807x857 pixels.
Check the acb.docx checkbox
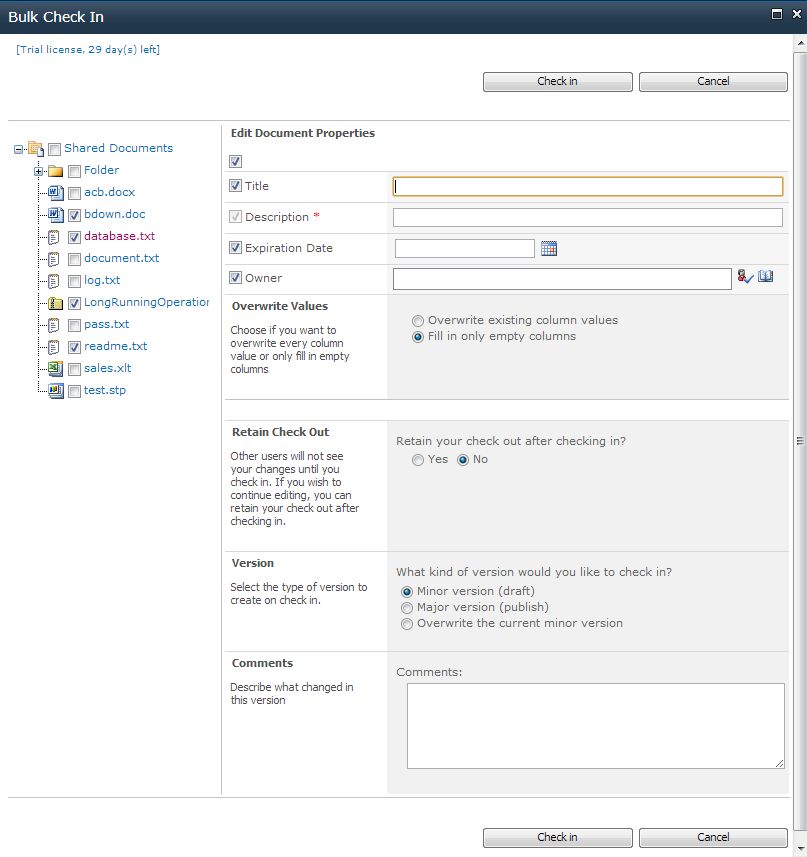click(x=74, y=193)
